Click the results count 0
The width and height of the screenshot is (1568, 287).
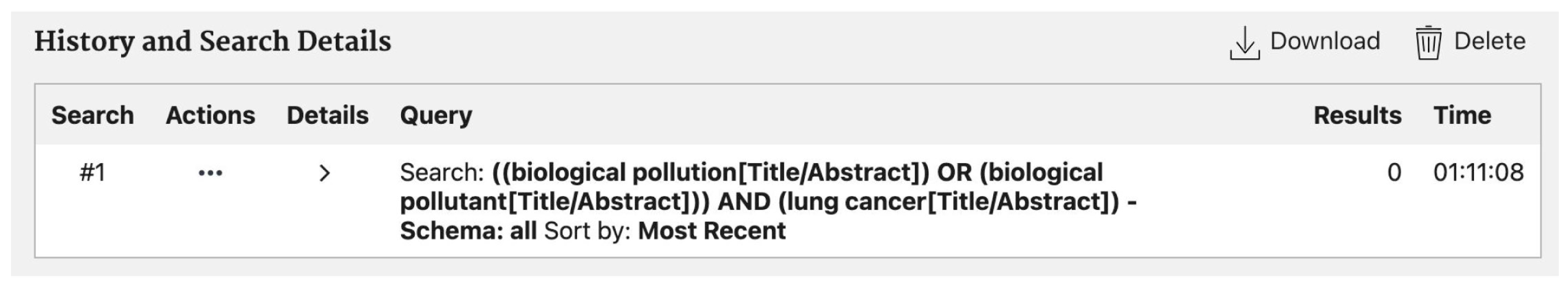(1394, 173)
